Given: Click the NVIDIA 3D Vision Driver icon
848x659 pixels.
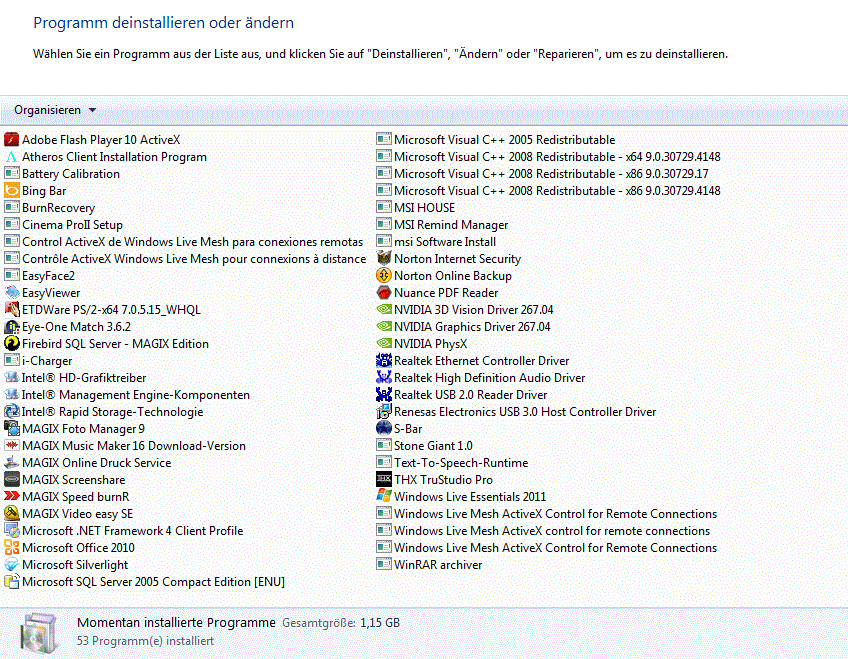Looking at the screenshot, I should coord(383,310).
